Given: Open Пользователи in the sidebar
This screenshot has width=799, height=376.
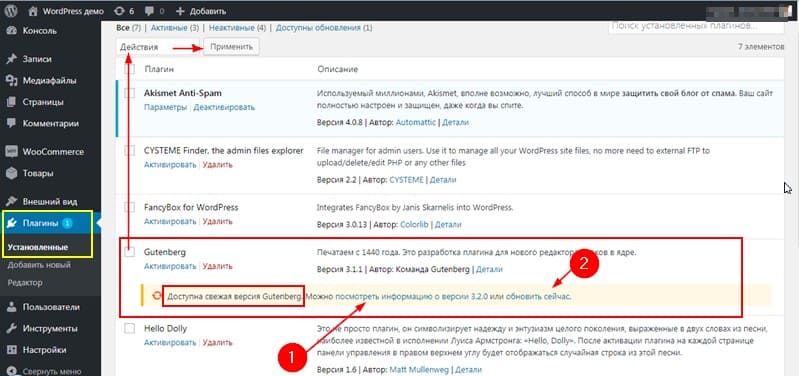Looking at the screenshot, I should 51,307.
